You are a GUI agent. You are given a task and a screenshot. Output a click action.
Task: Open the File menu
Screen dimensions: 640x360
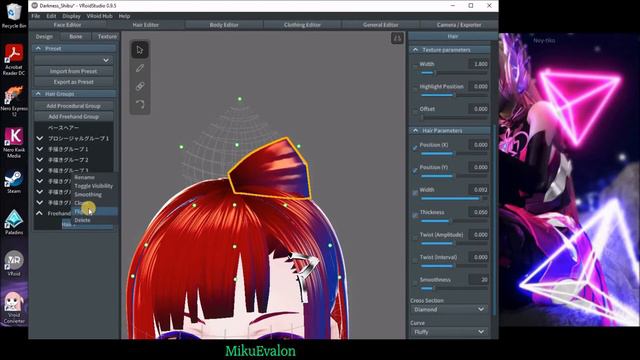(36, 16)
